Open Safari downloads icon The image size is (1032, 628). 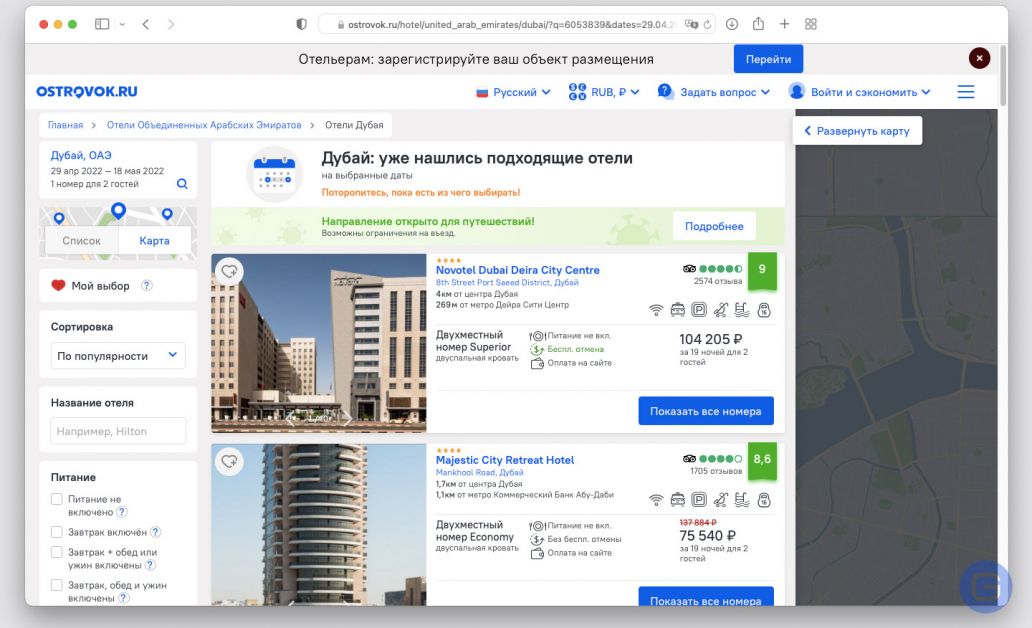click(x=732, y=24)
